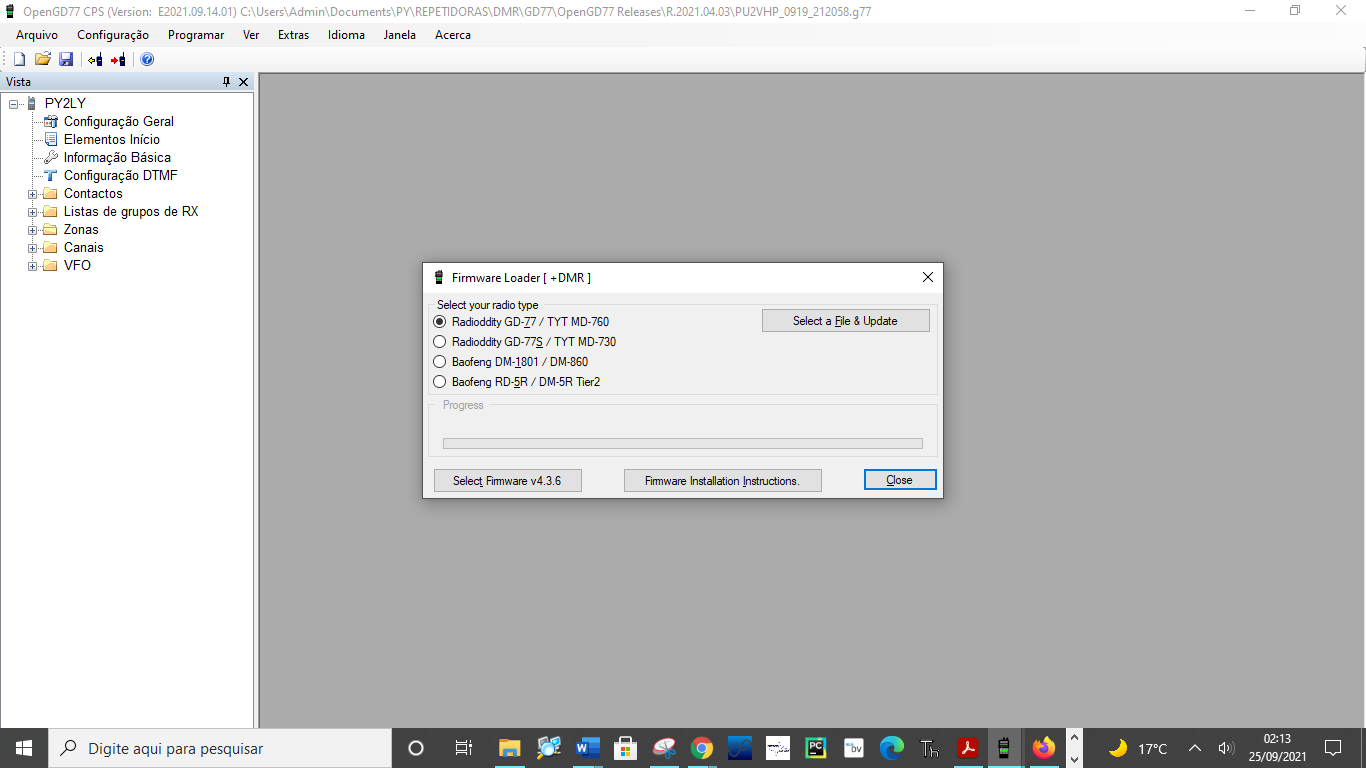
Task: Select the Contactos folder
Action: coord(93,193)
